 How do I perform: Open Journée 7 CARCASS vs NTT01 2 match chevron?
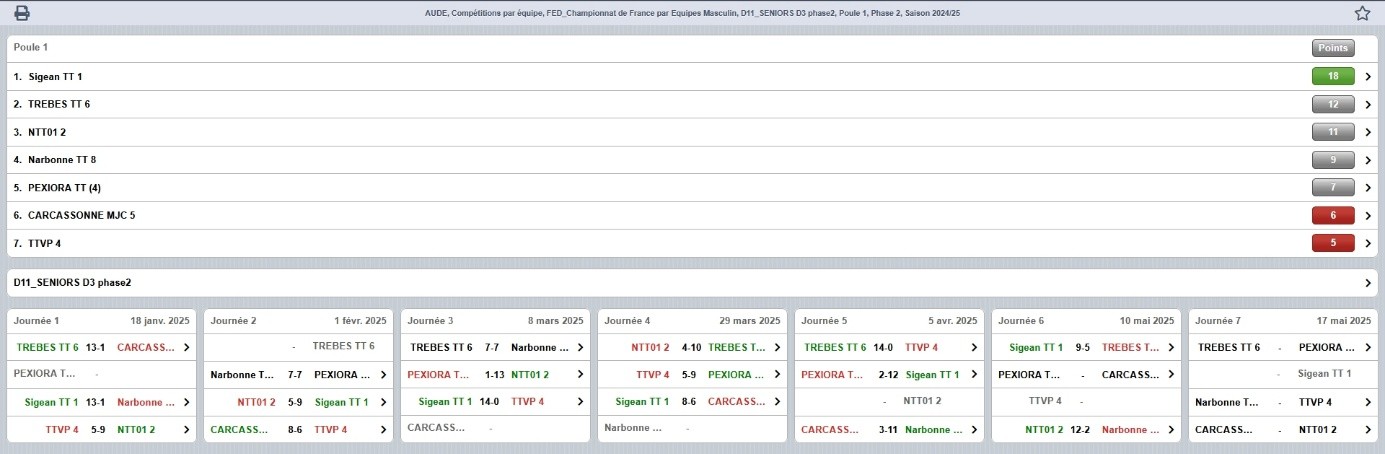(x=1368, y=429)
